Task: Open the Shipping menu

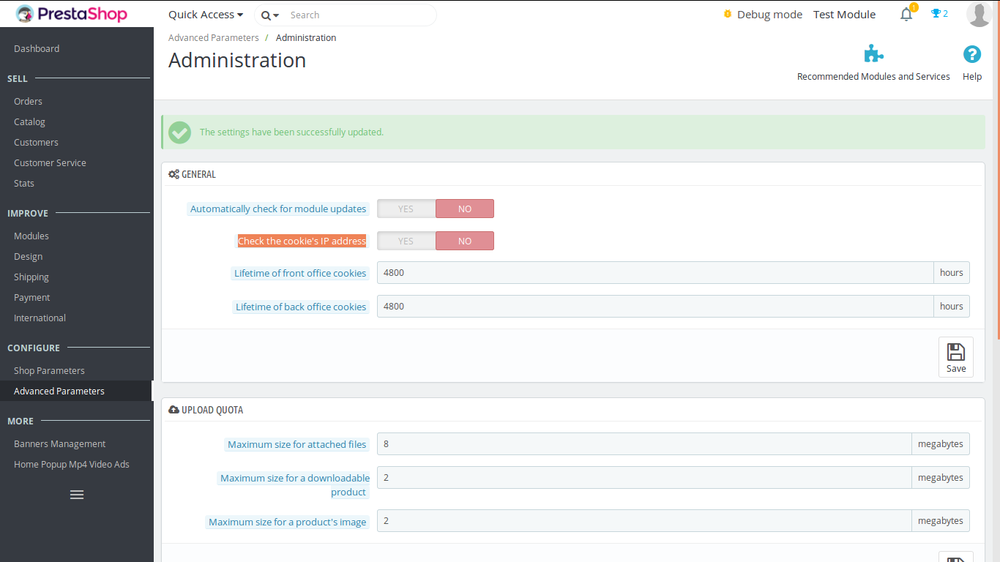Action: tap(31, 277)
